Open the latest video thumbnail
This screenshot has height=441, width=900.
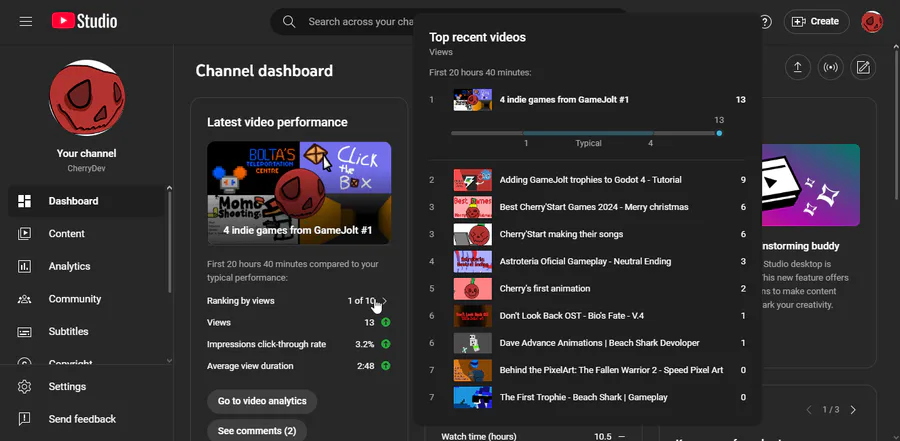point(299,193)
